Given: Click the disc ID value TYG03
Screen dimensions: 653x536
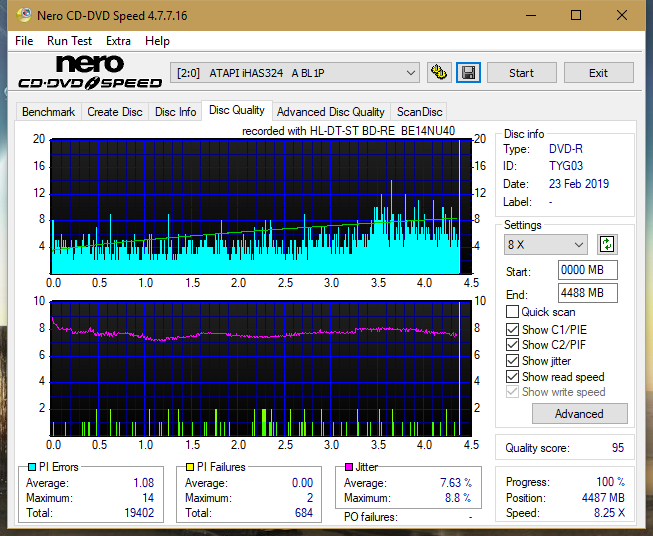Looking at the screenshot, I should (566, 166).
